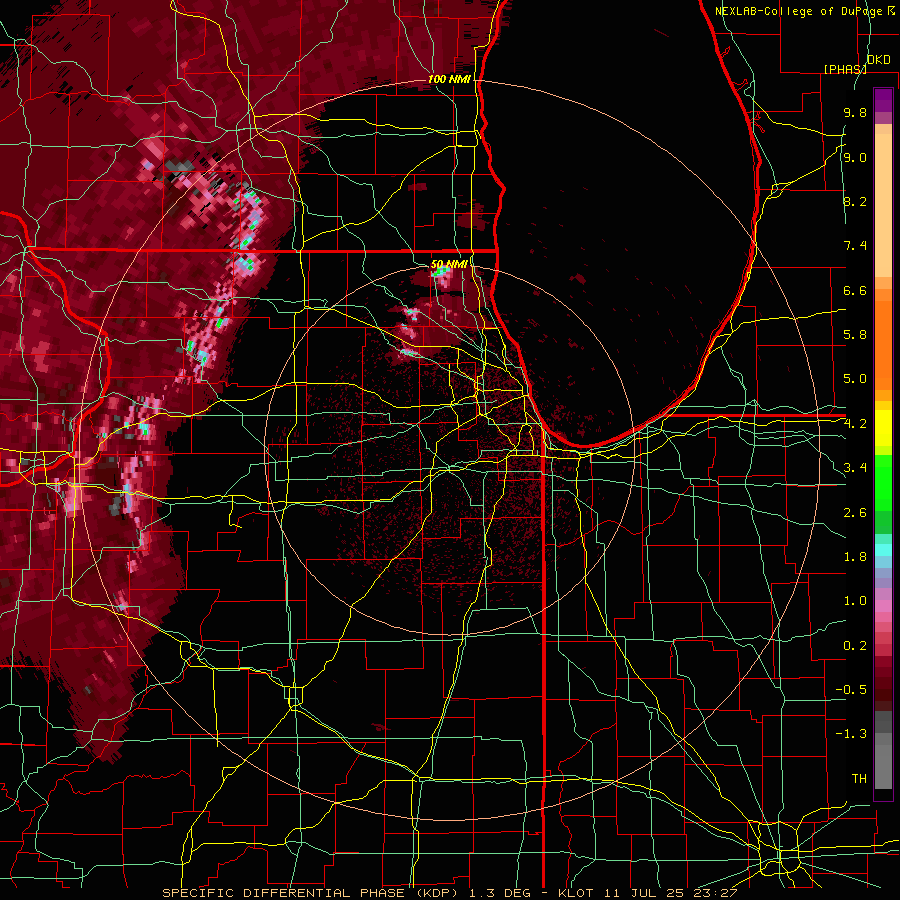Pick the pink segment of the color bar
The image size is (900, 900).
coord(883,606)
